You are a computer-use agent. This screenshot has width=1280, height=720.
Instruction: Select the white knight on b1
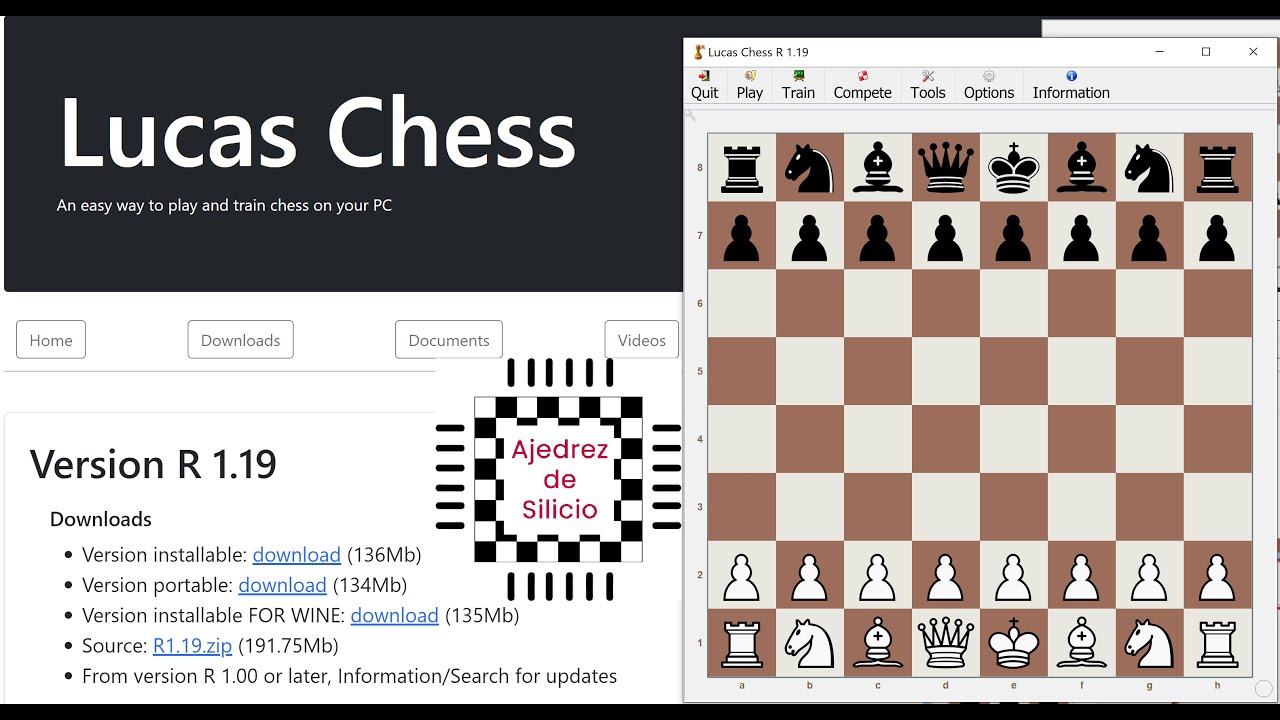click(x=810, y=643)
